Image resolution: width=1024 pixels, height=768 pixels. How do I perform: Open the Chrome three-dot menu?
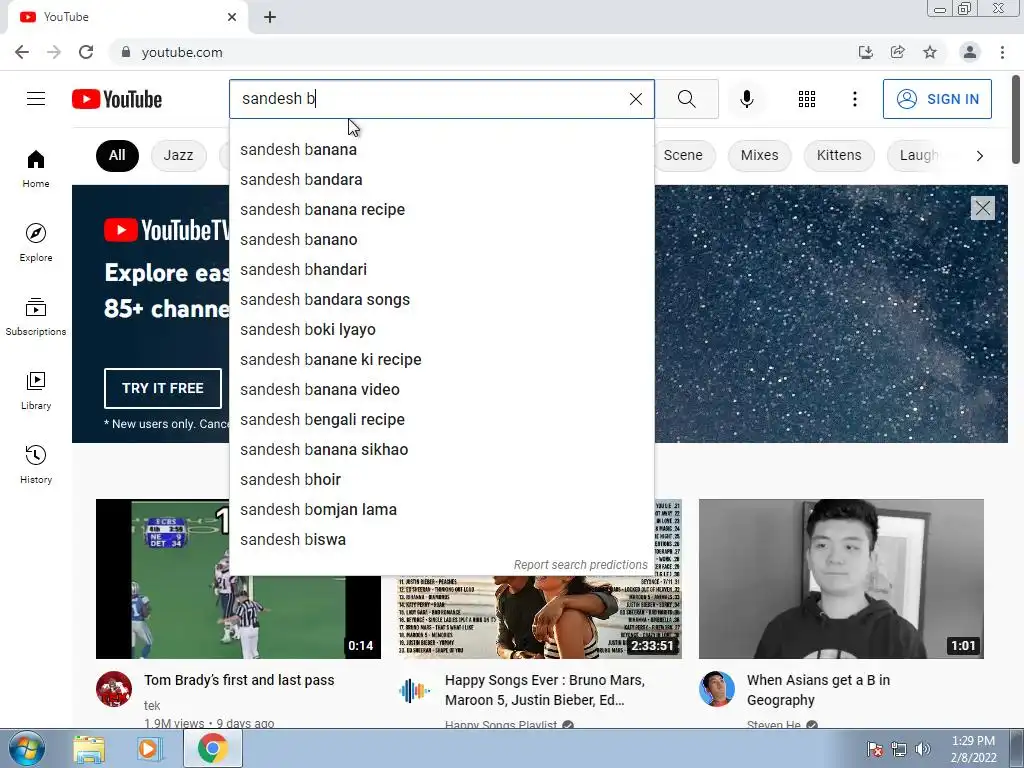coord(1002,52)
